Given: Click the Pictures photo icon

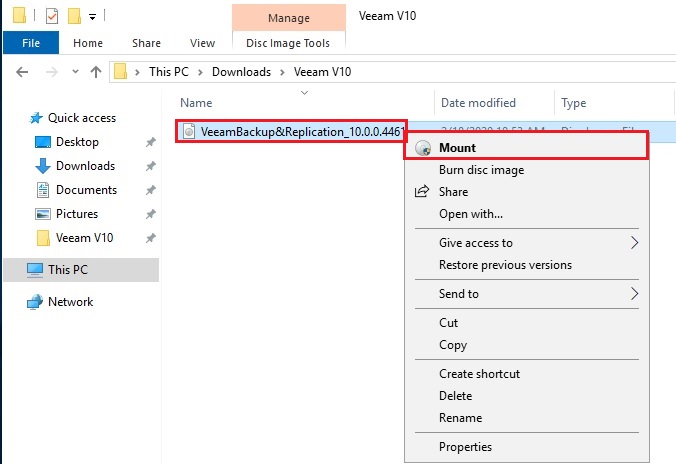Looking at the screenshot, I should point(43,214).
